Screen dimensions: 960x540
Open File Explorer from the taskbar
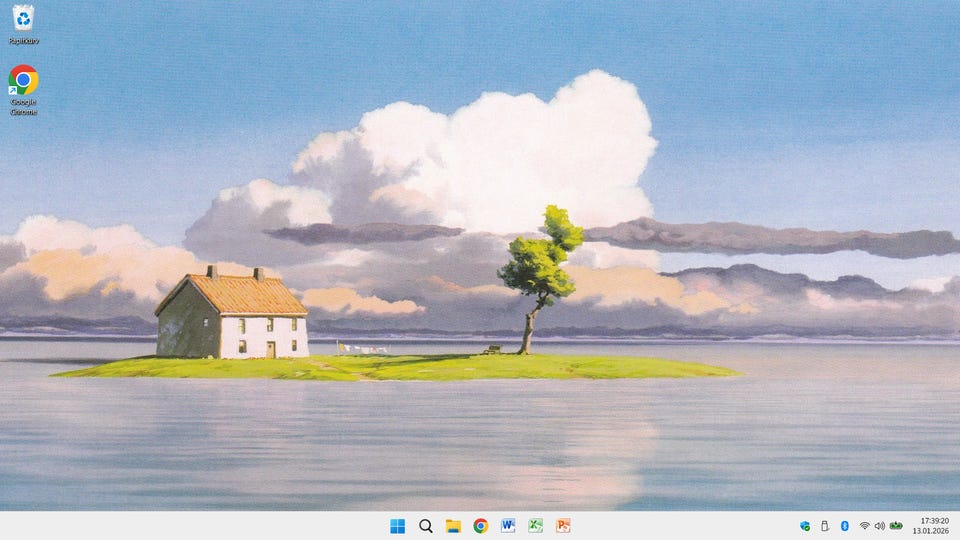click(453, 526)
